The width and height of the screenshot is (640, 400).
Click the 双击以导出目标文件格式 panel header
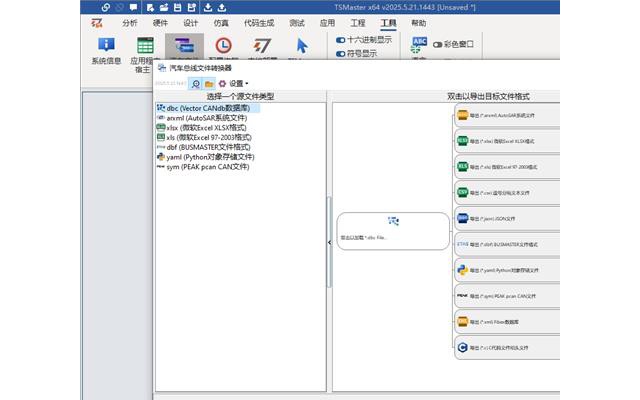[488, 97]
